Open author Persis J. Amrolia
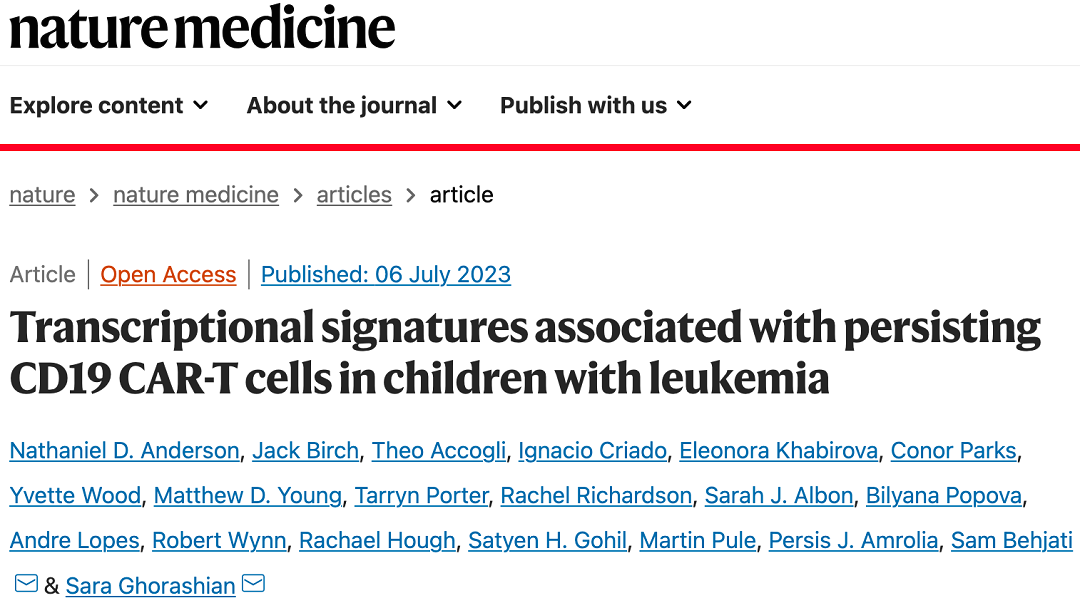 tap(853, 541)
